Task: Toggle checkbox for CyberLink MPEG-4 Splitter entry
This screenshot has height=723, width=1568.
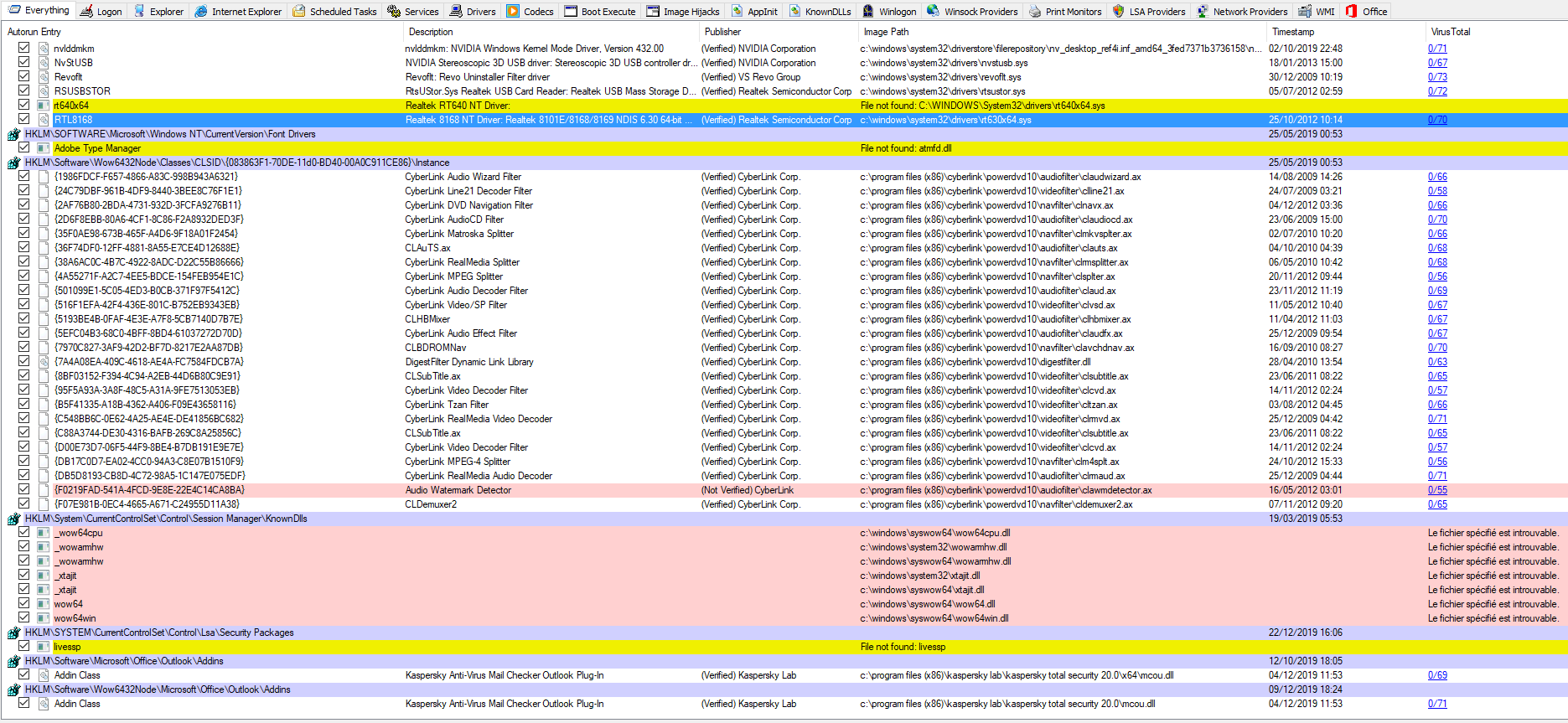Action: [x=23, y=461]
